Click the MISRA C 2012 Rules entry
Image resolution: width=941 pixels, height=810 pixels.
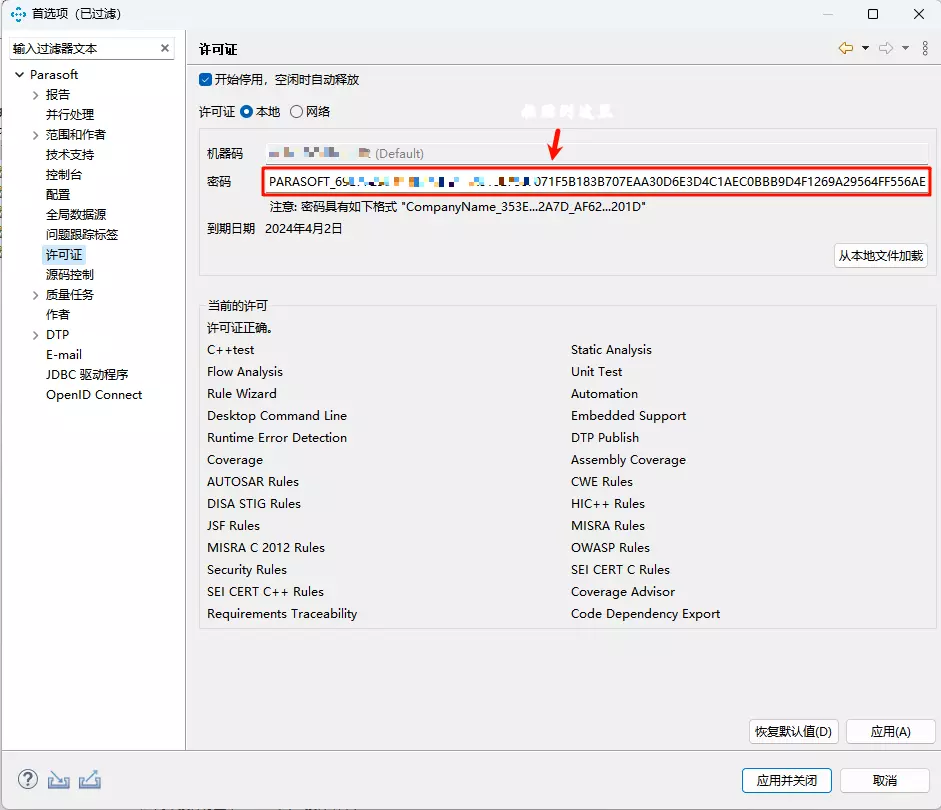pos(266,548)
